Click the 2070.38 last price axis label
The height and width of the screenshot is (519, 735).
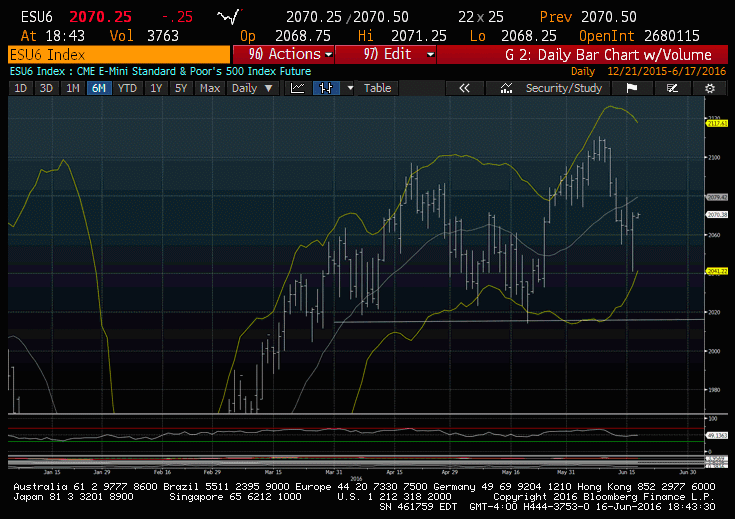[x=717, y=214]
